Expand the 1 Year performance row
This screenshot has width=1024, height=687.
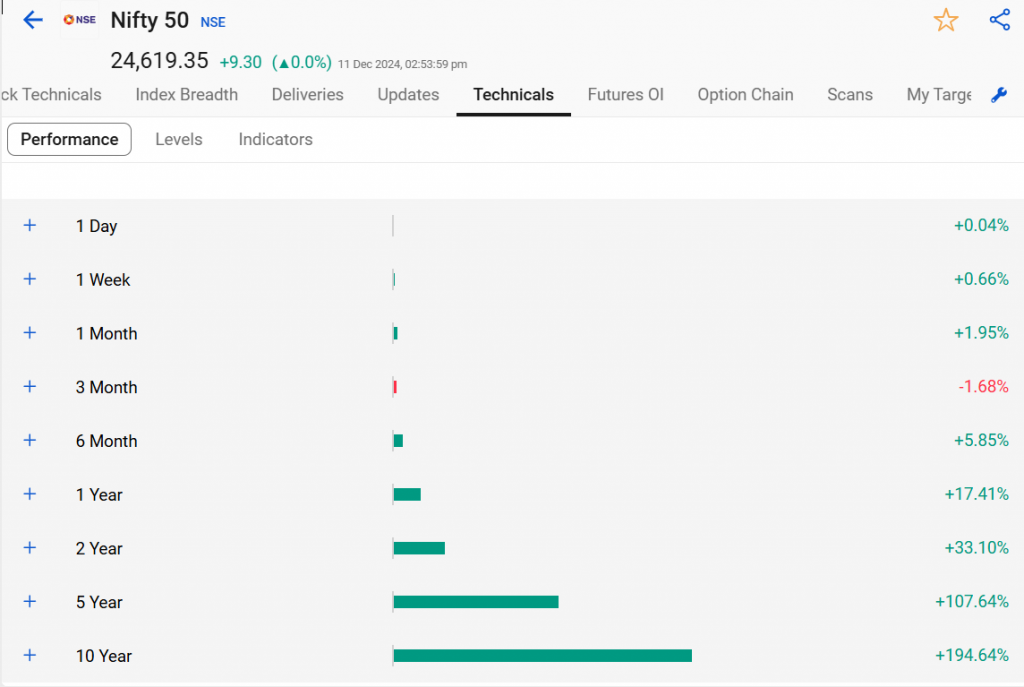29,494
